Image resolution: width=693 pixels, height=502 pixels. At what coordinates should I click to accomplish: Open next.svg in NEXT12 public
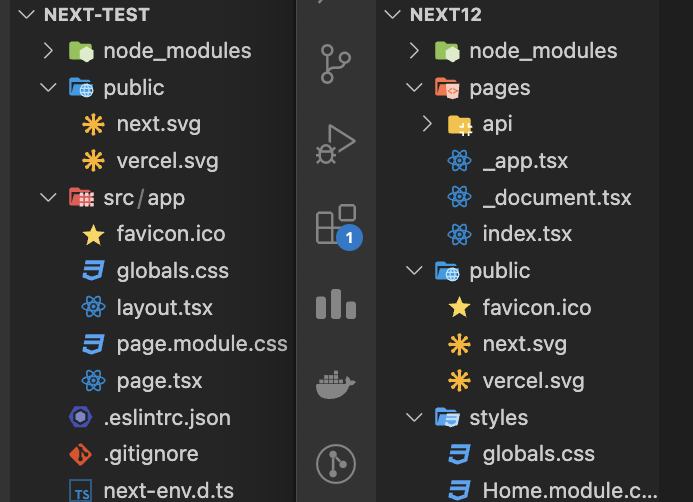point(525,344)
